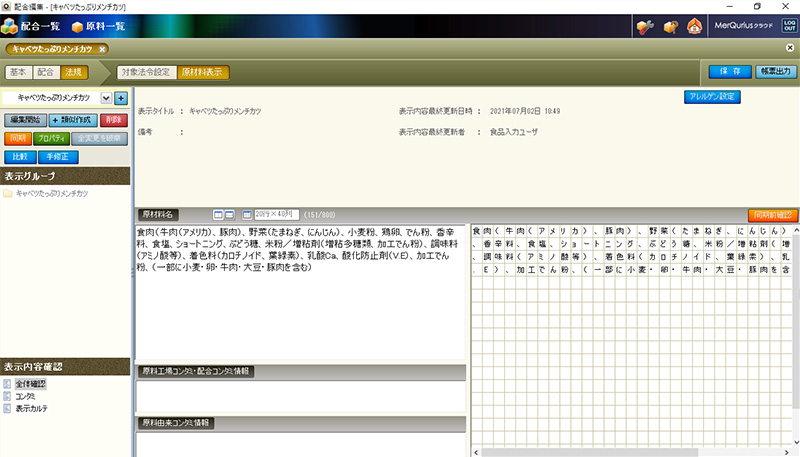Image resolution: width=800 pixels, height=457 pixels.
Task: Switch to the 対象法令設定 tab
Action: click(x=146, y=72)
